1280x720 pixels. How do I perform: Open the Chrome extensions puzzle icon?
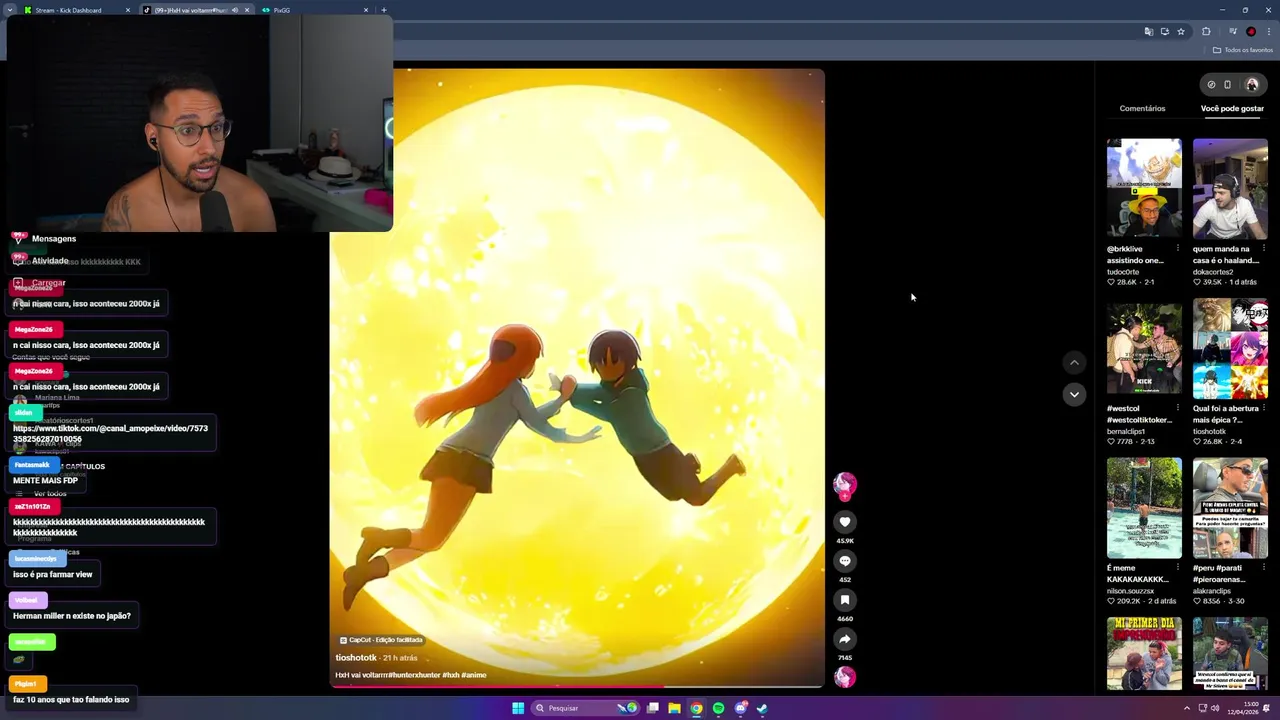pyautogui.click(x=1206, y=32)
